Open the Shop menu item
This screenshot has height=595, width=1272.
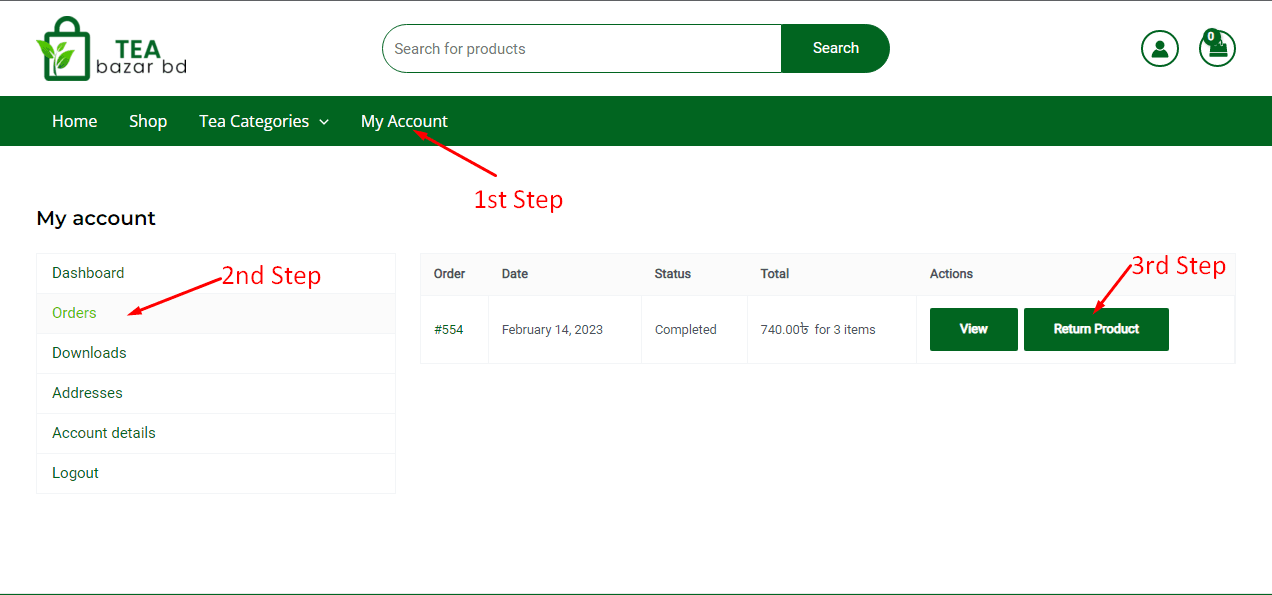coord(148,121)
